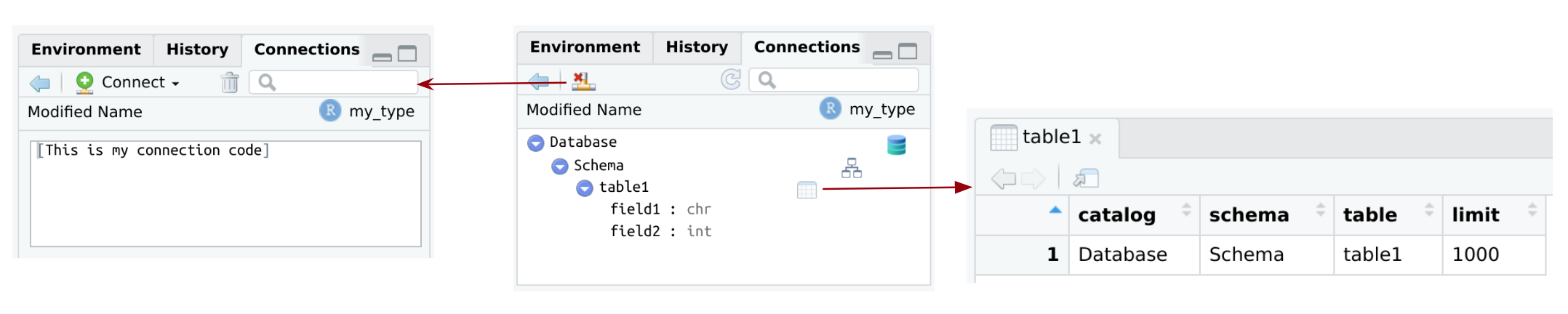This screenshot has height=314, width=1568.
Task: Click the show in new window icon
Action: pyautogui.click(x=1085, y=178)
